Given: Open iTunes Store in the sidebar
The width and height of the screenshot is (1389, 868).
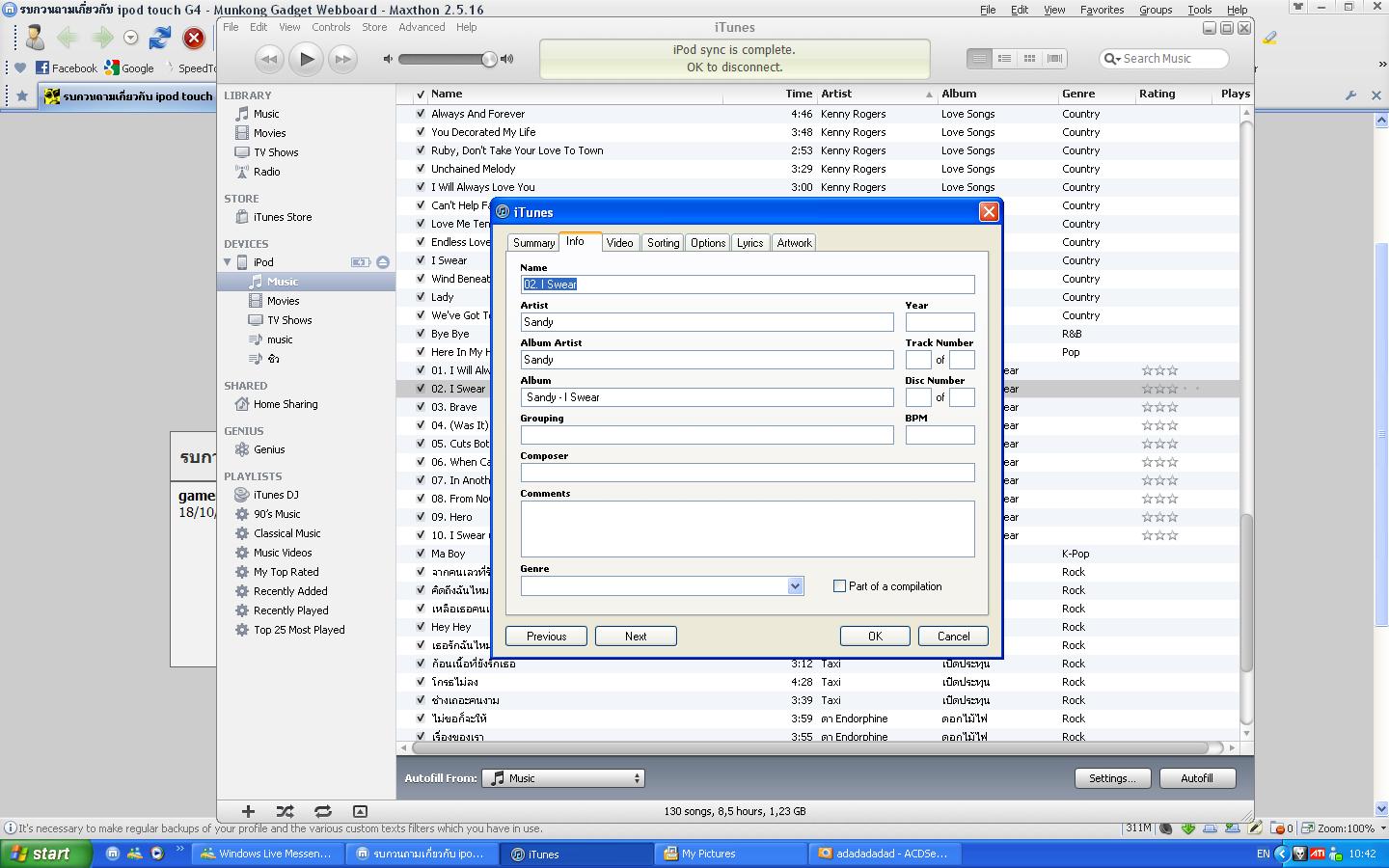Looking at the screenshot, I should point(283,217).
